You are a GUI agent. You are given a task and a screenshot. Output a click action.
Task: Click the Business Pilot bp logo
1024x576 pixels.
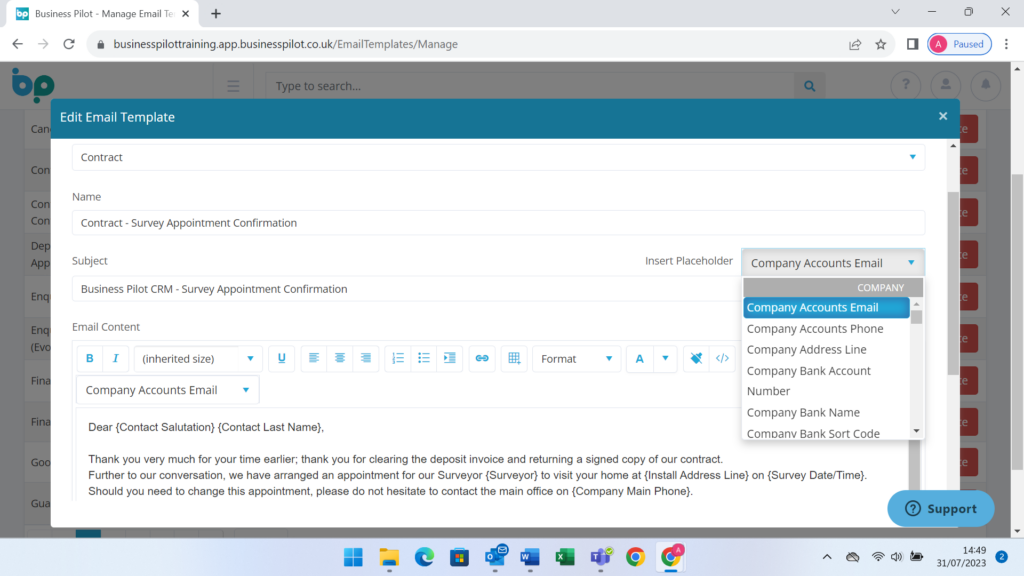[33, 85]
